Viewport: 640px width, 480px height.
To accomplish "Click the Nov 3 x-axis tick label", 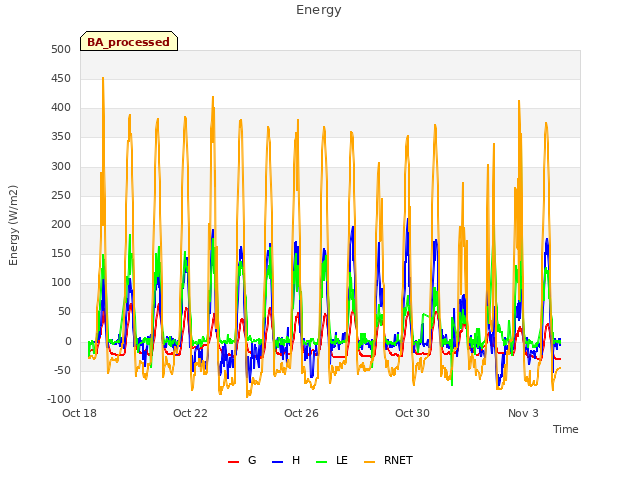I will 523,413.
